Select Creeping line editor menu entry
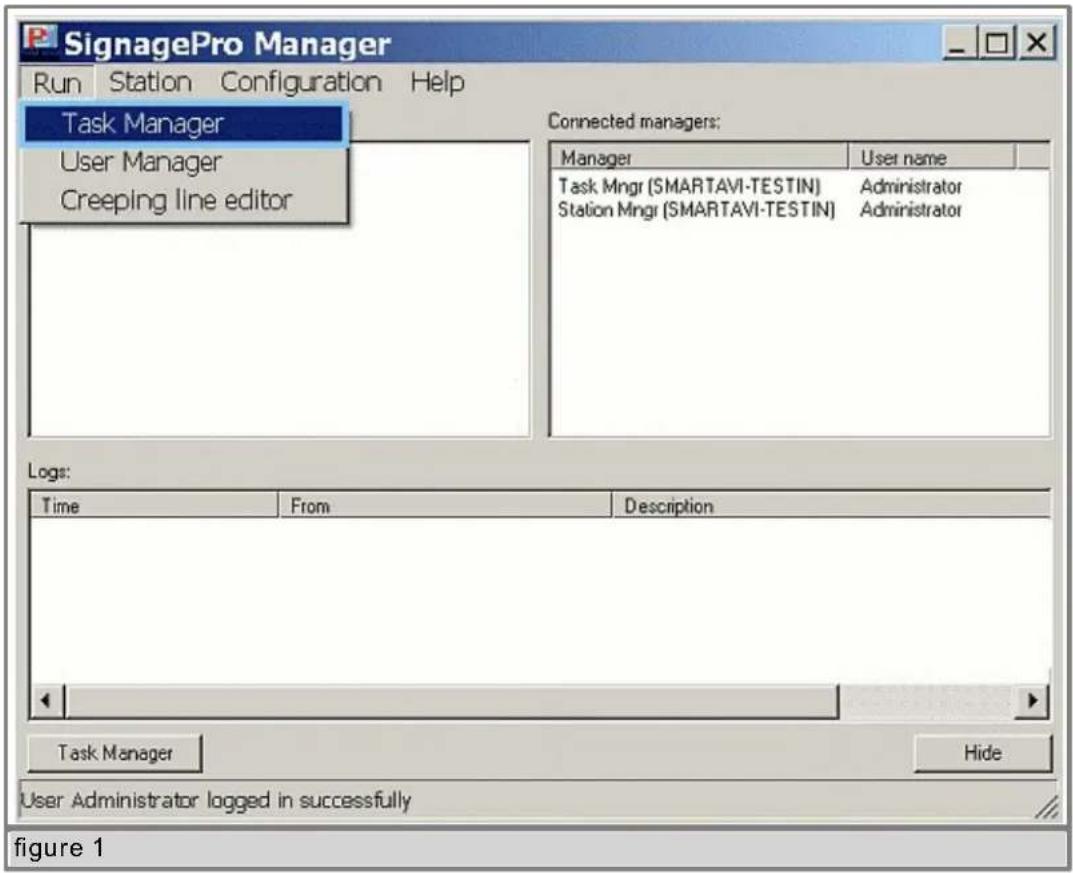 (183, 200)
